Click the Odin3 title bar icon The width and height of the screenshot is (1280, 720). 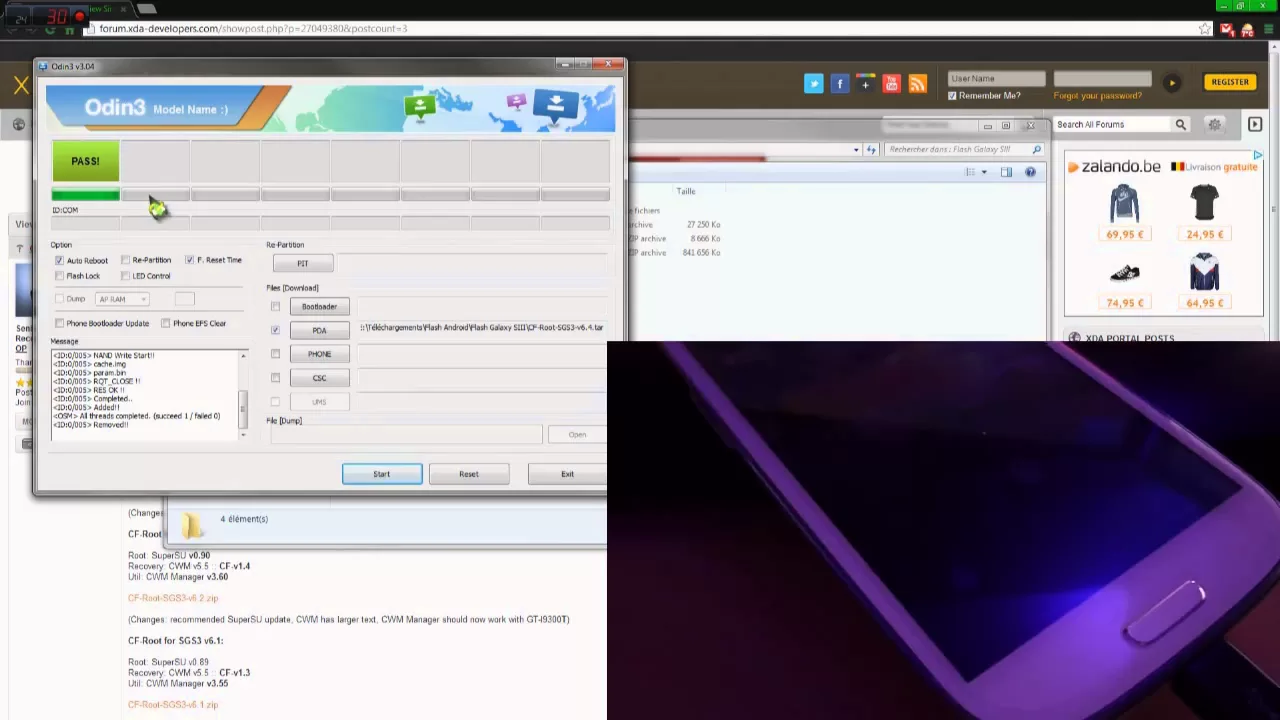tap(42, 66)
